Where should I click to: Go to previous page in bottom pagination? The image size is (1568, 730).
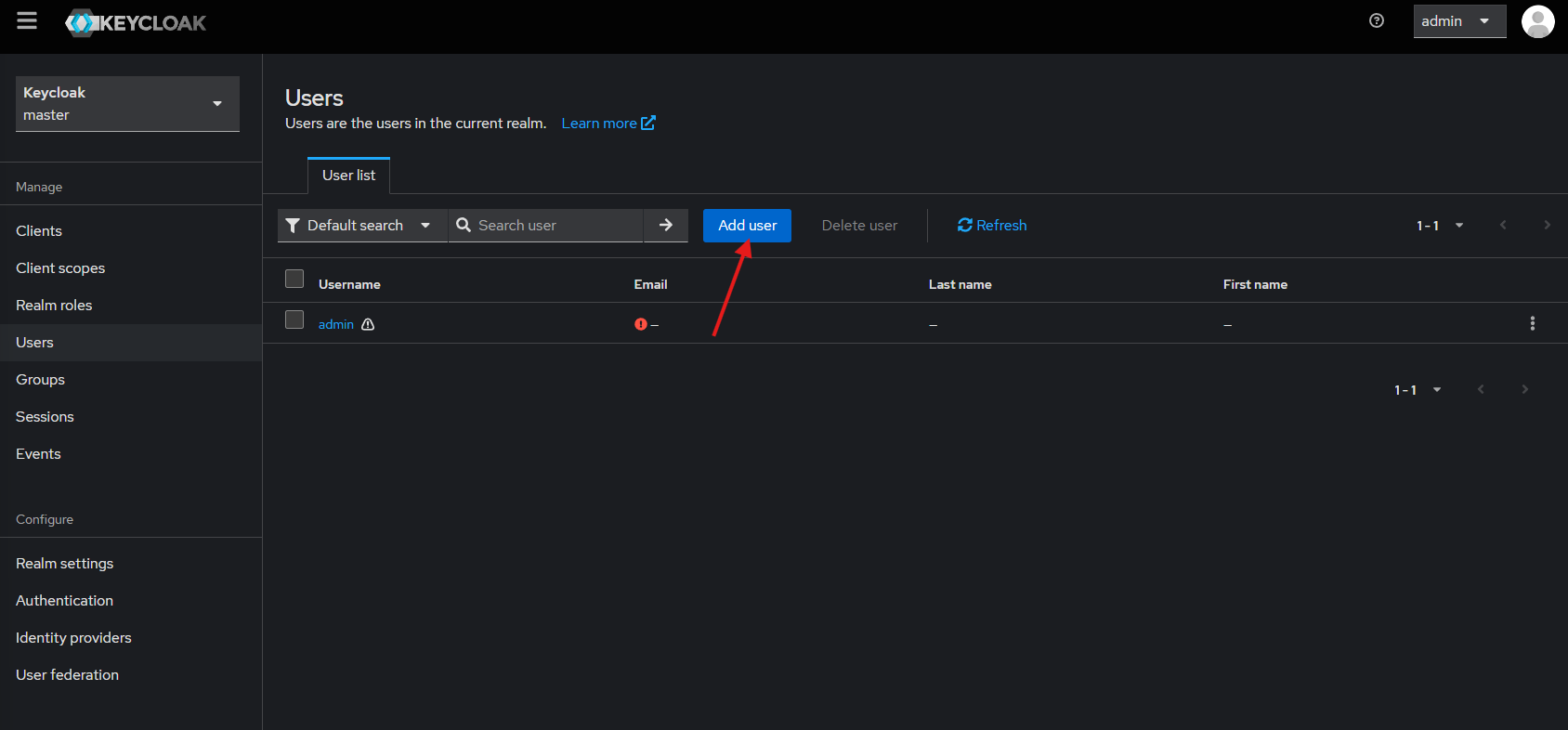(x=1481, y=389)
